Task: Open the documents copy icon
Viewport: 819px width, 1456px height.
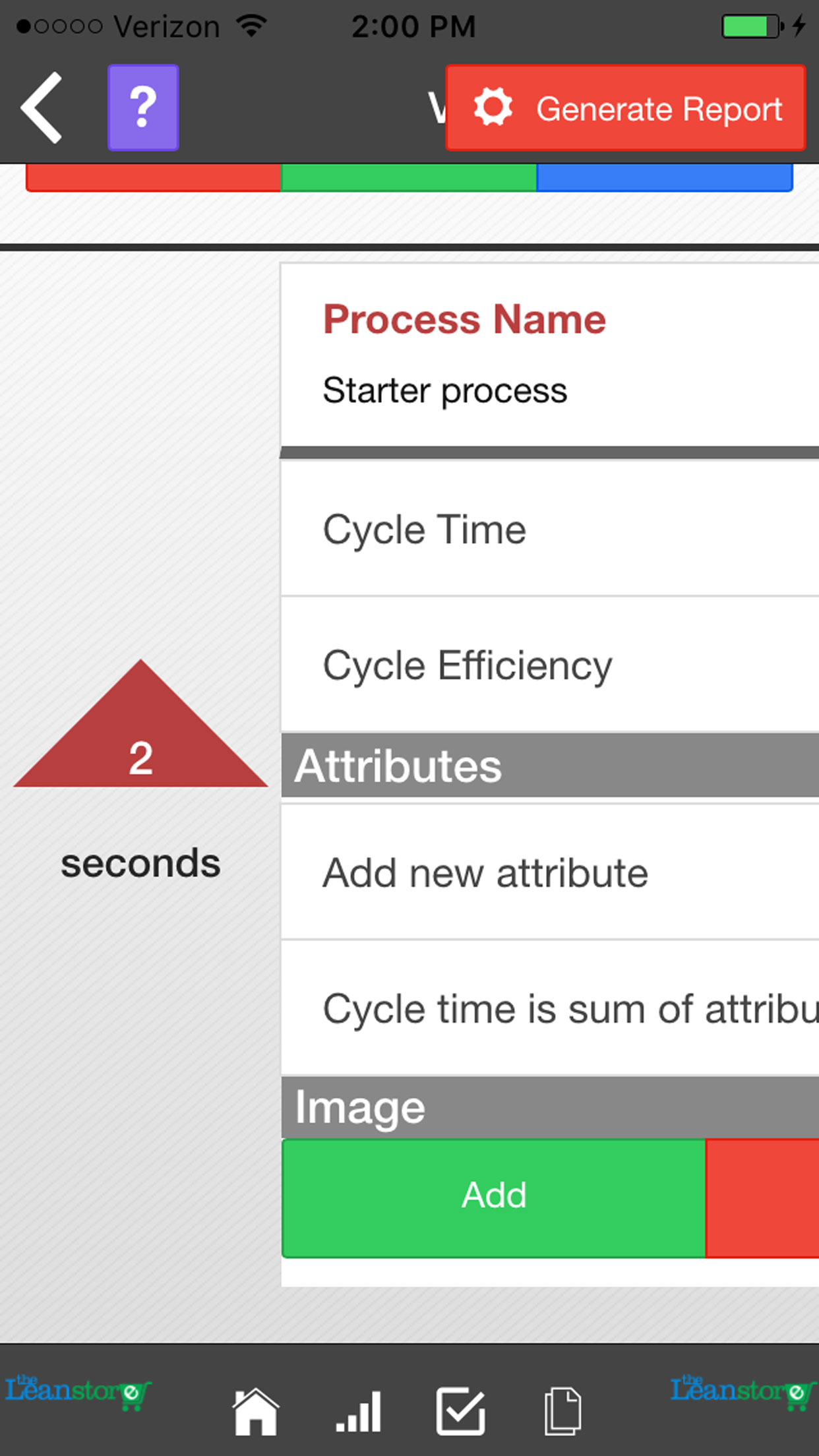Action: coord(562,1411)
